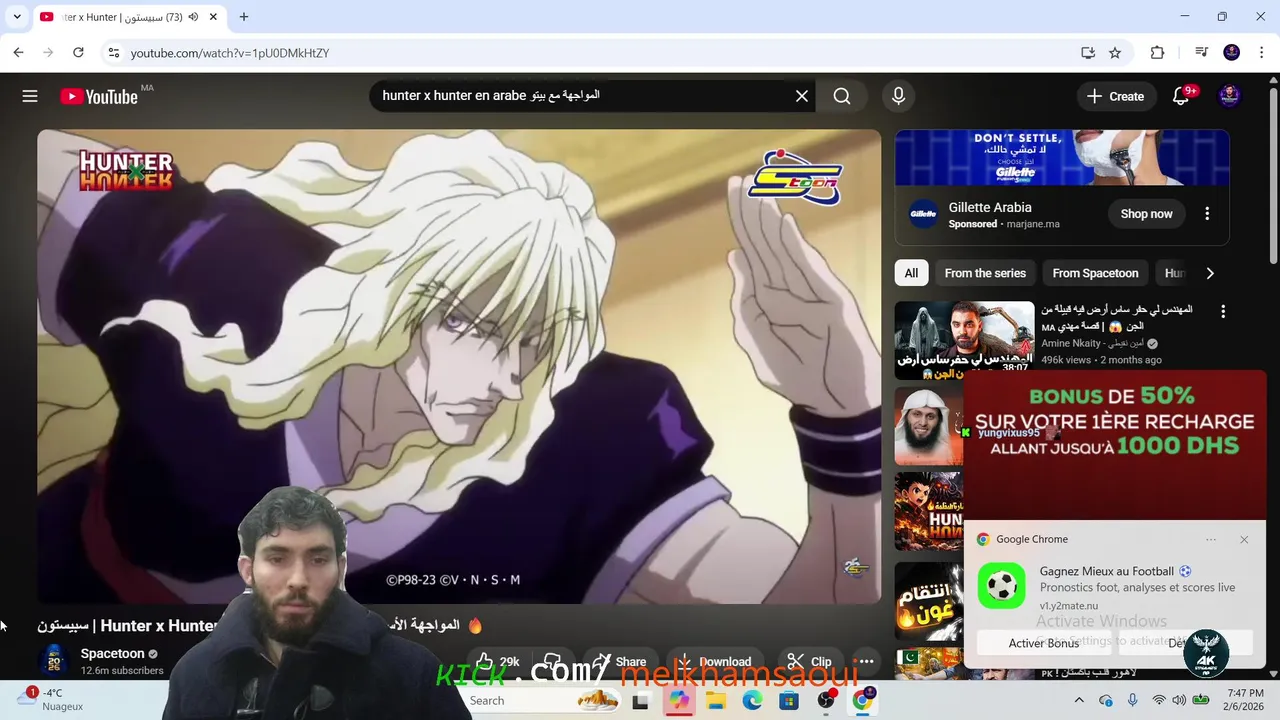
Task: Open Amine Nkaity channel link
Action: (1092, 343)
